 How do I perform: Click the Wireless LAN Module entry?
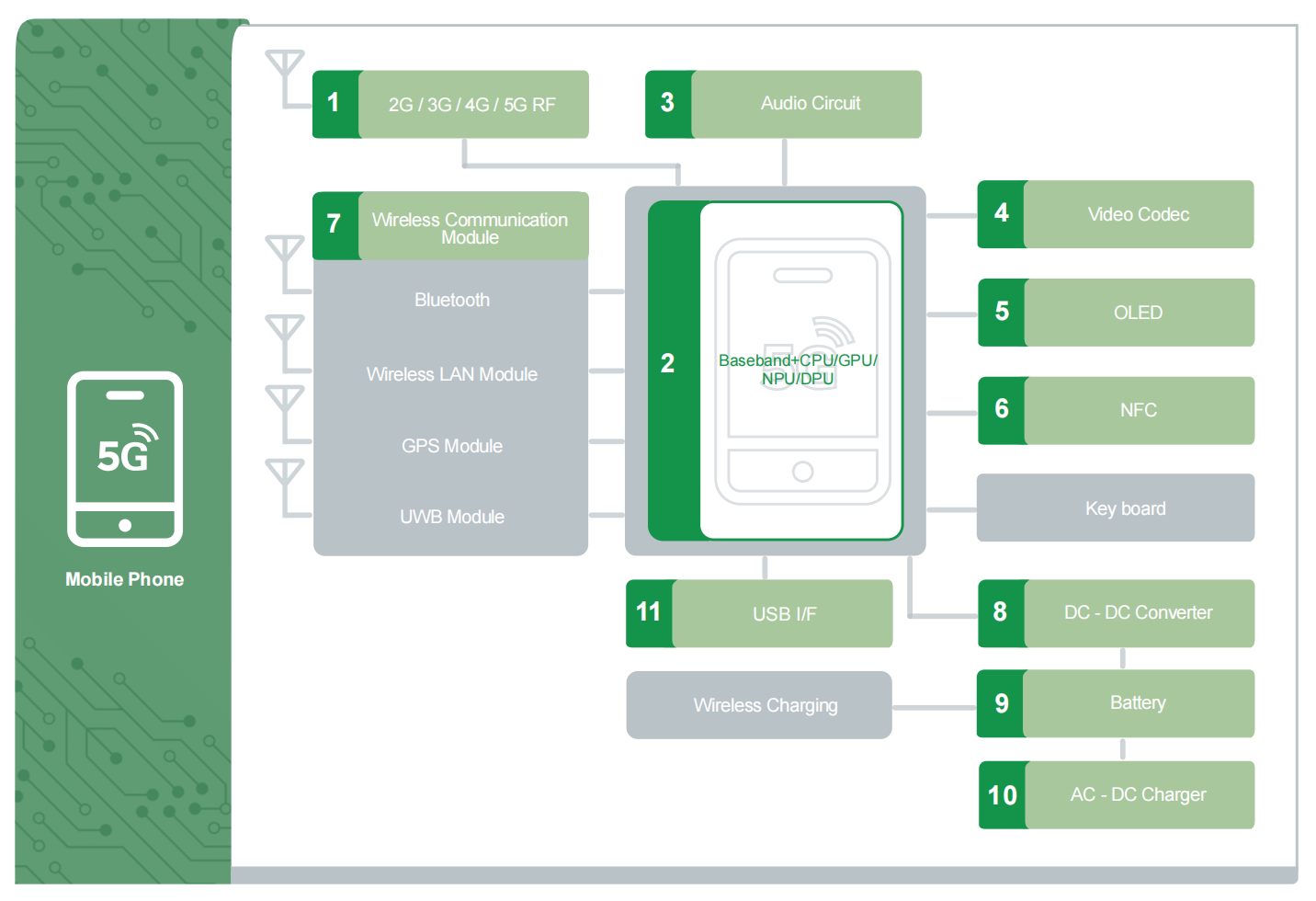click(451, 374)
